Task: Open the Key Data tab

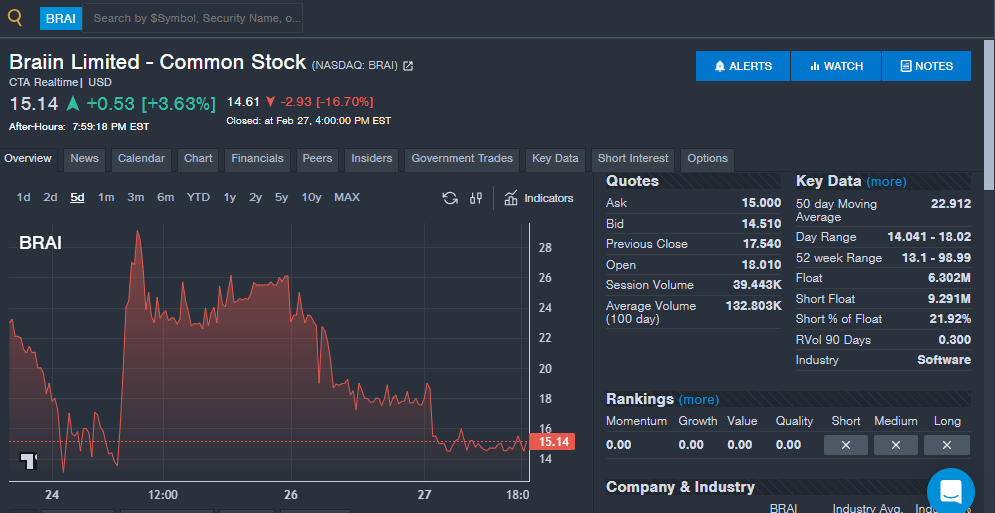Action: pyautogui.click(x=555, y=159)
